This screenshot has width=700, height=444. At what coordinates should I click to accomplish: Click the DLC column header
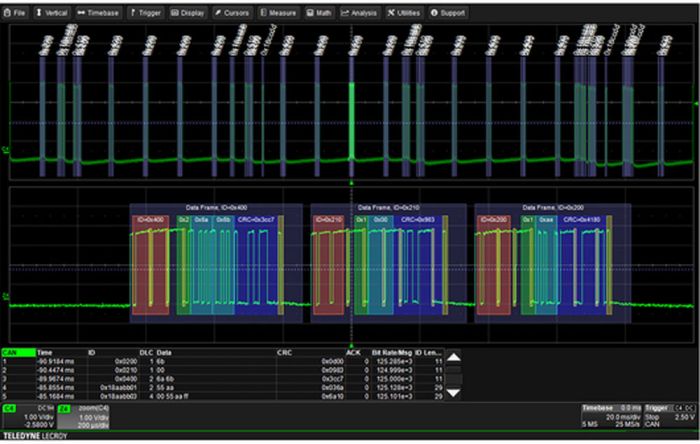[146, 353]
